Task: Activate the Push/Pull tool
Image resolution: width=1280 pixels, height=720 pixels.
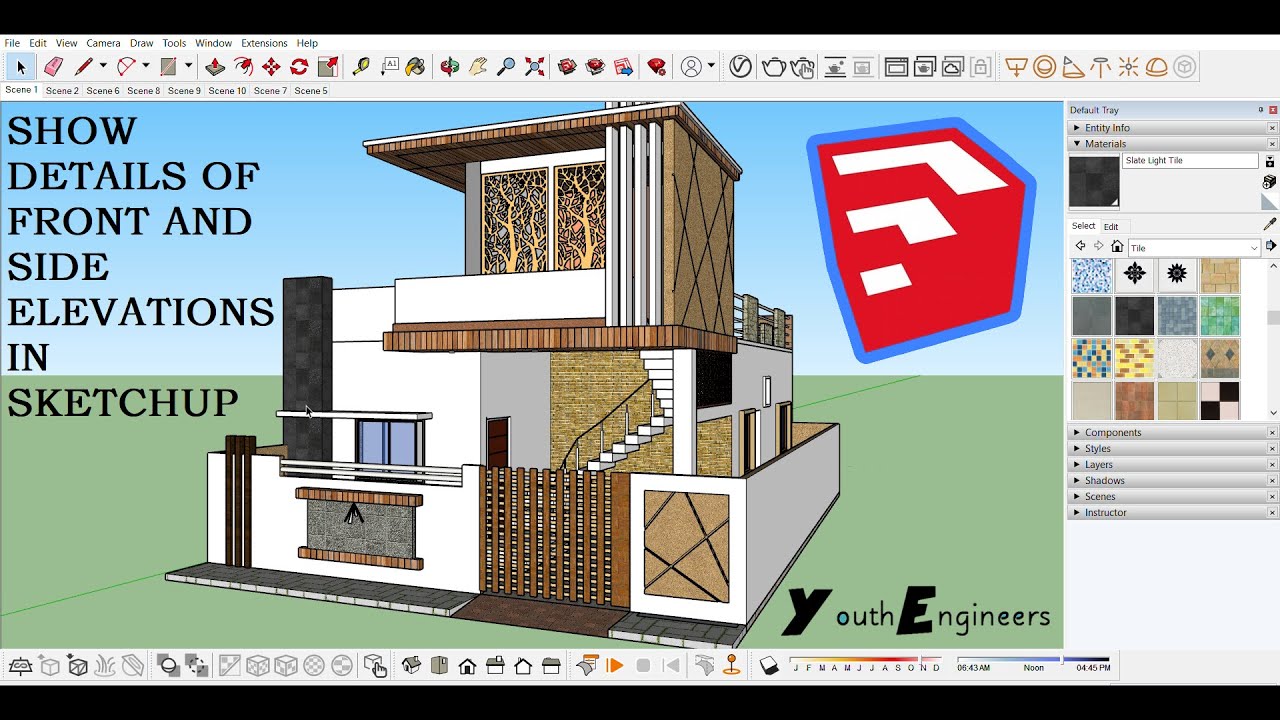Action: point(215,67)
